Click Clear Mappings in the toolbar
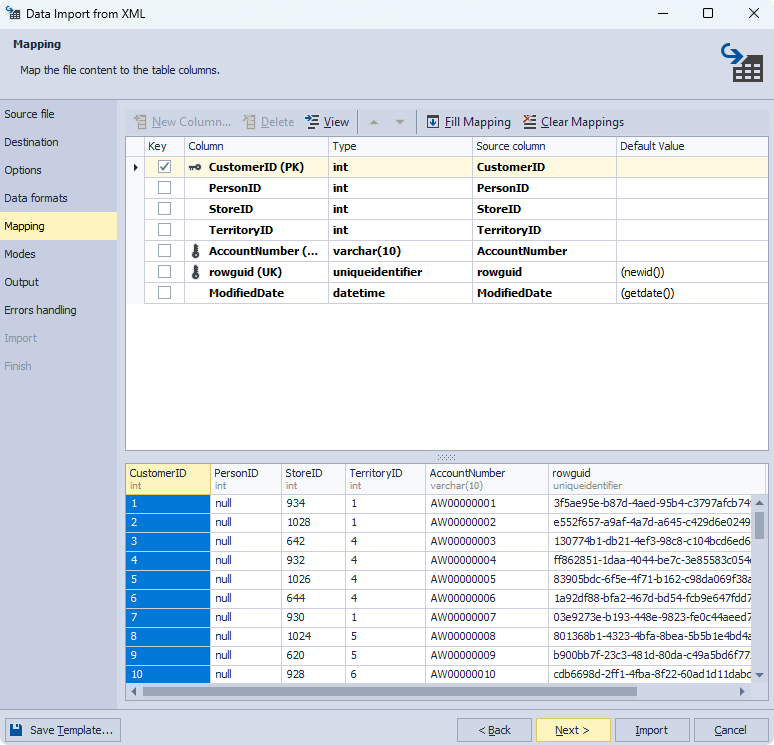This screenshot has width=774, height=745. tap(574, 122)
